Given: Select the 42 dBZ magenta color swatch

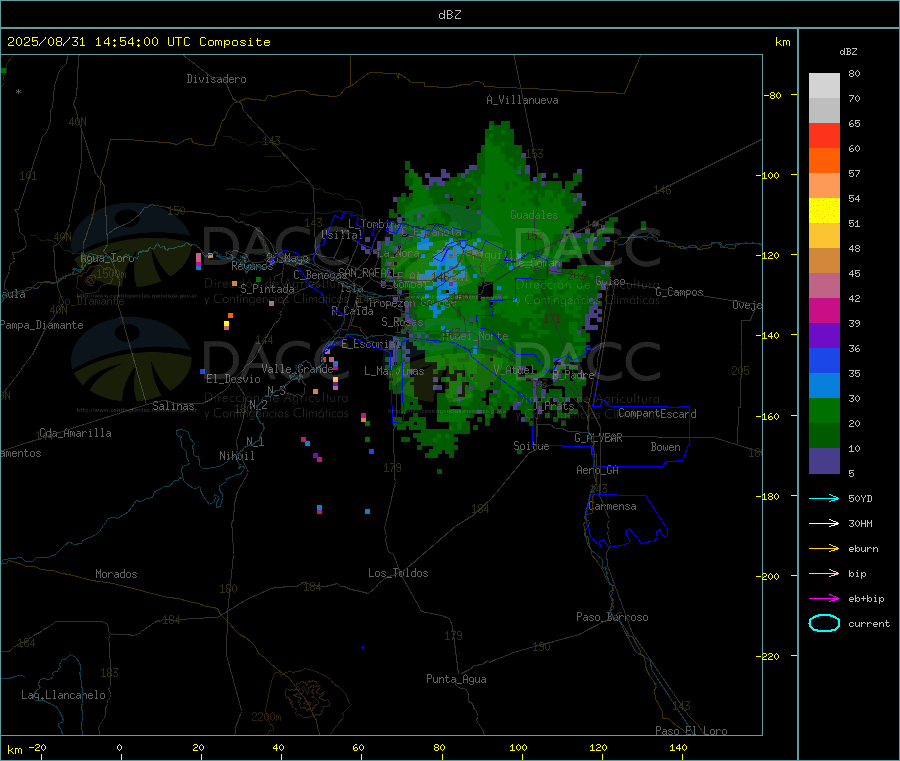Looking at the screenshot, I should click(824, 310).
